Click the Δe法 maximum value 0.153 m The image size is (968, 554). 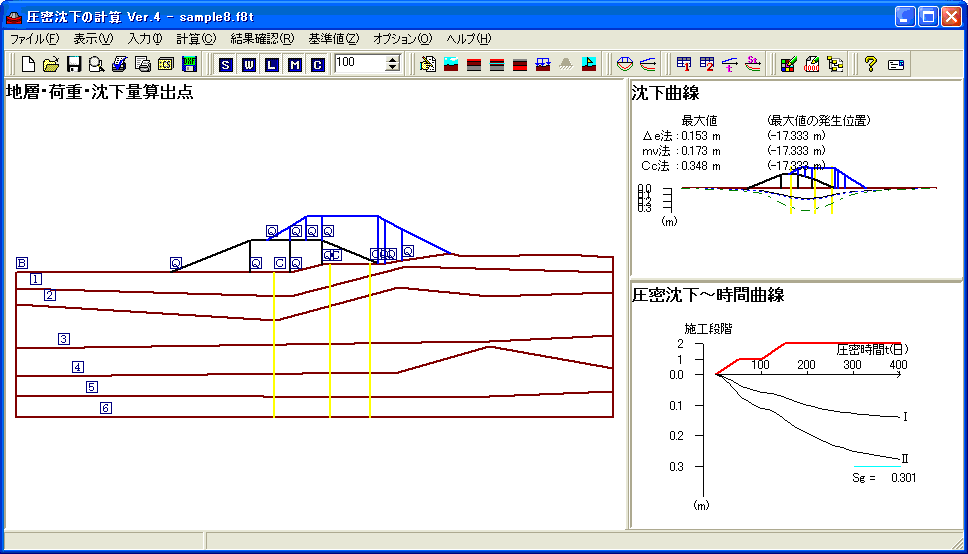[x=701, y=136]
